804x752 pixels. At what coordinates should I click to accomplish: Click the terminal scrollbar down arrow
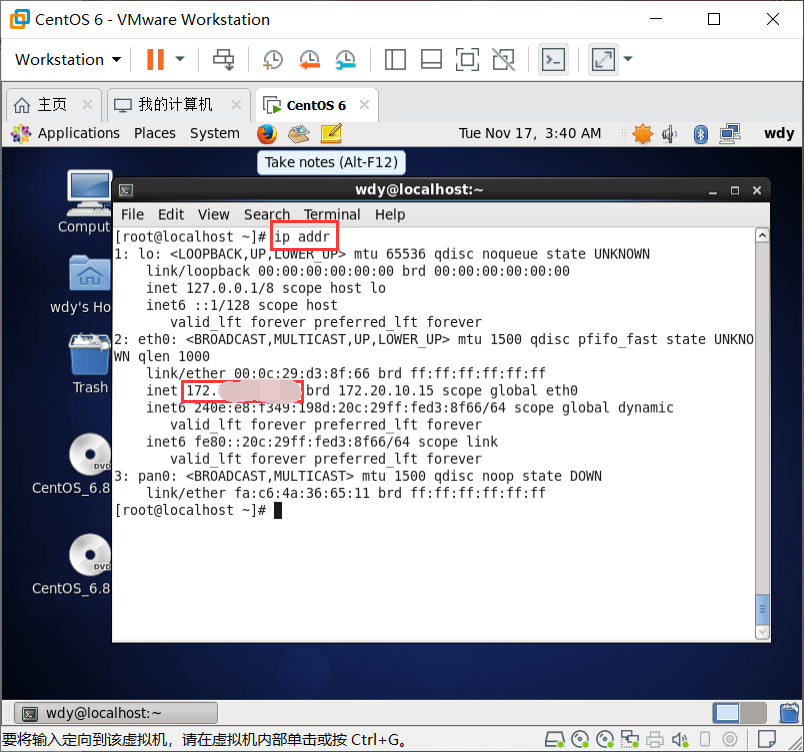point(762,632)
